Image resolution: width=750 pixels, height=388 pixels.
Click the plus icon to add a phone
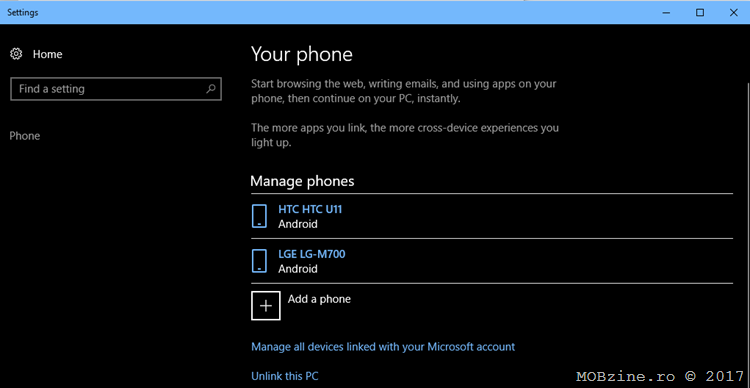point(265,305)
